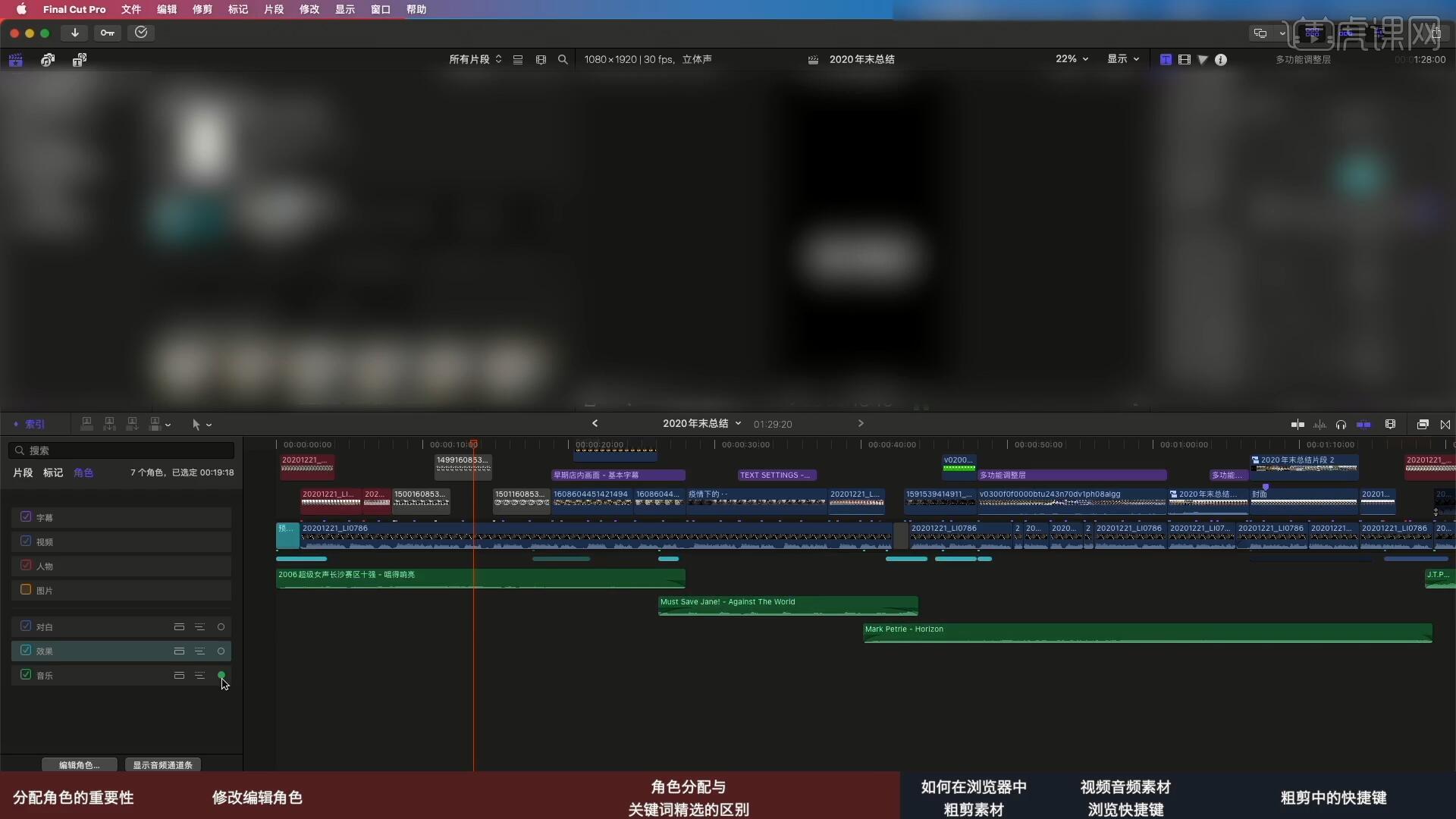Click the 显示音频通道条 button
Screen dimensions: 1456x819
click(163, 764)
